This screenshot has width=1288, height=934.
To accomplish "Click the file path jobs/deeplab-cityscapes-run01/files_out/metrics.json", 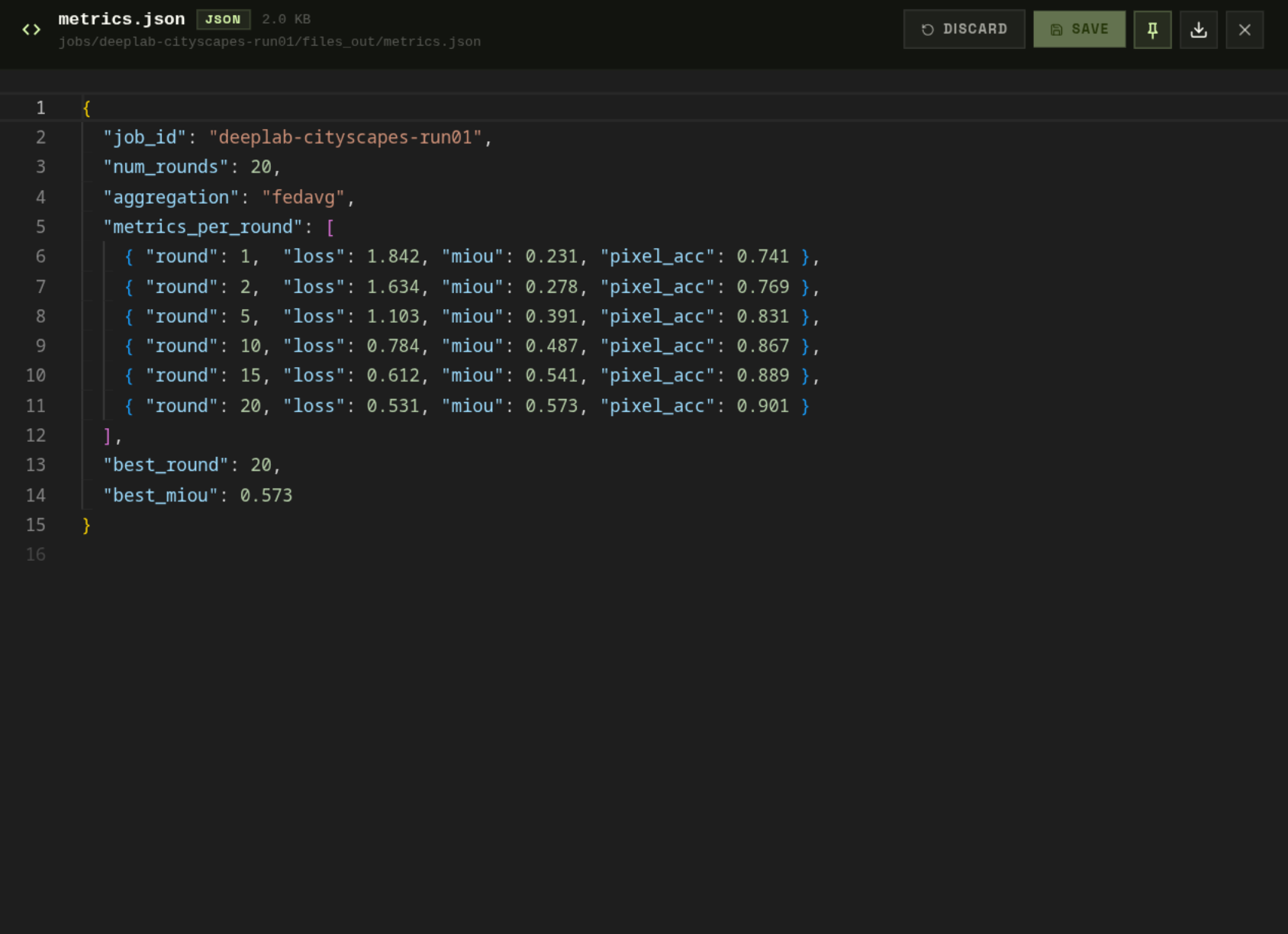I will point(269,42).
